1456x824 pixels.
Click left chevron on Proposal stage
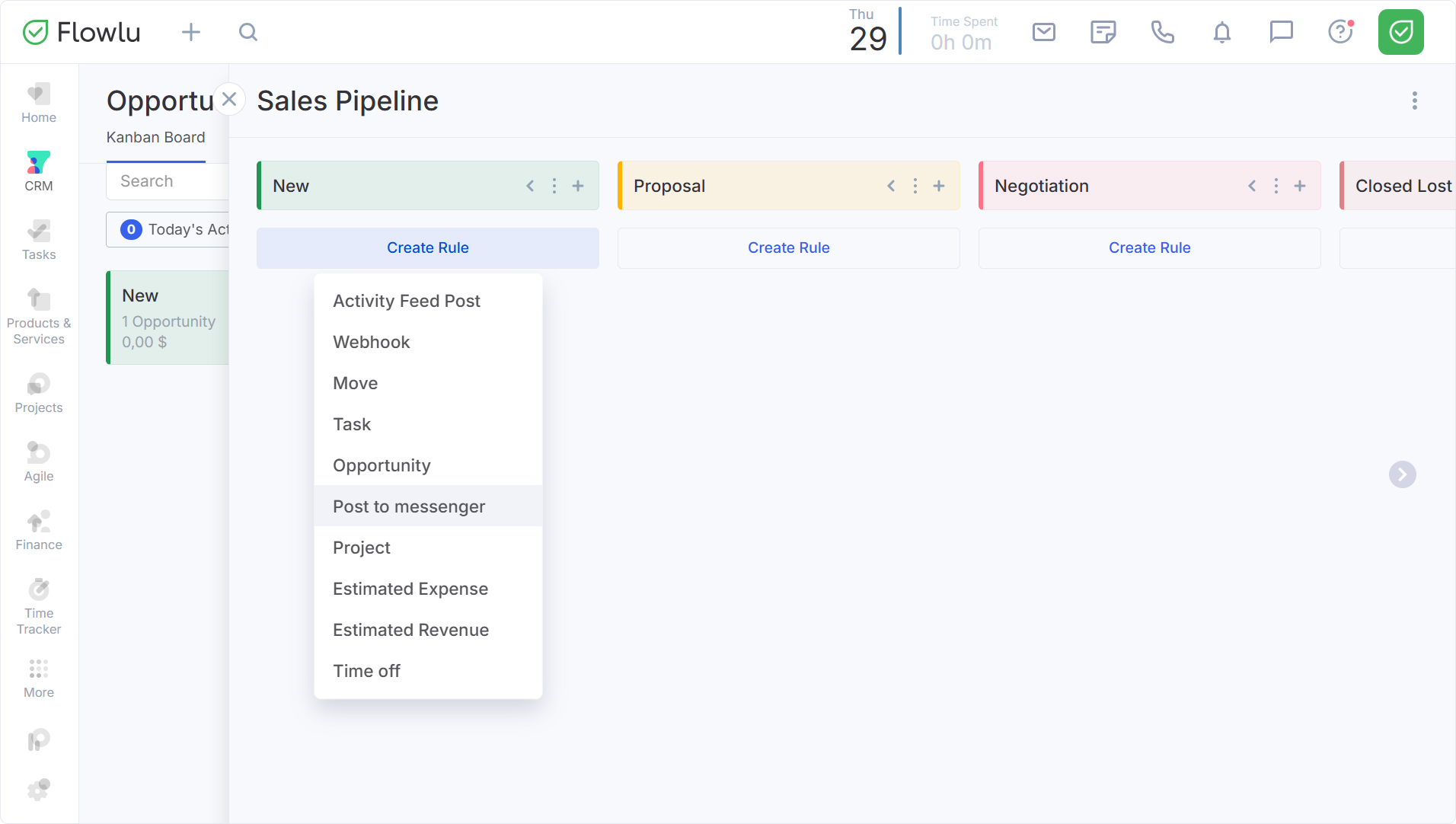click(891, 186)
